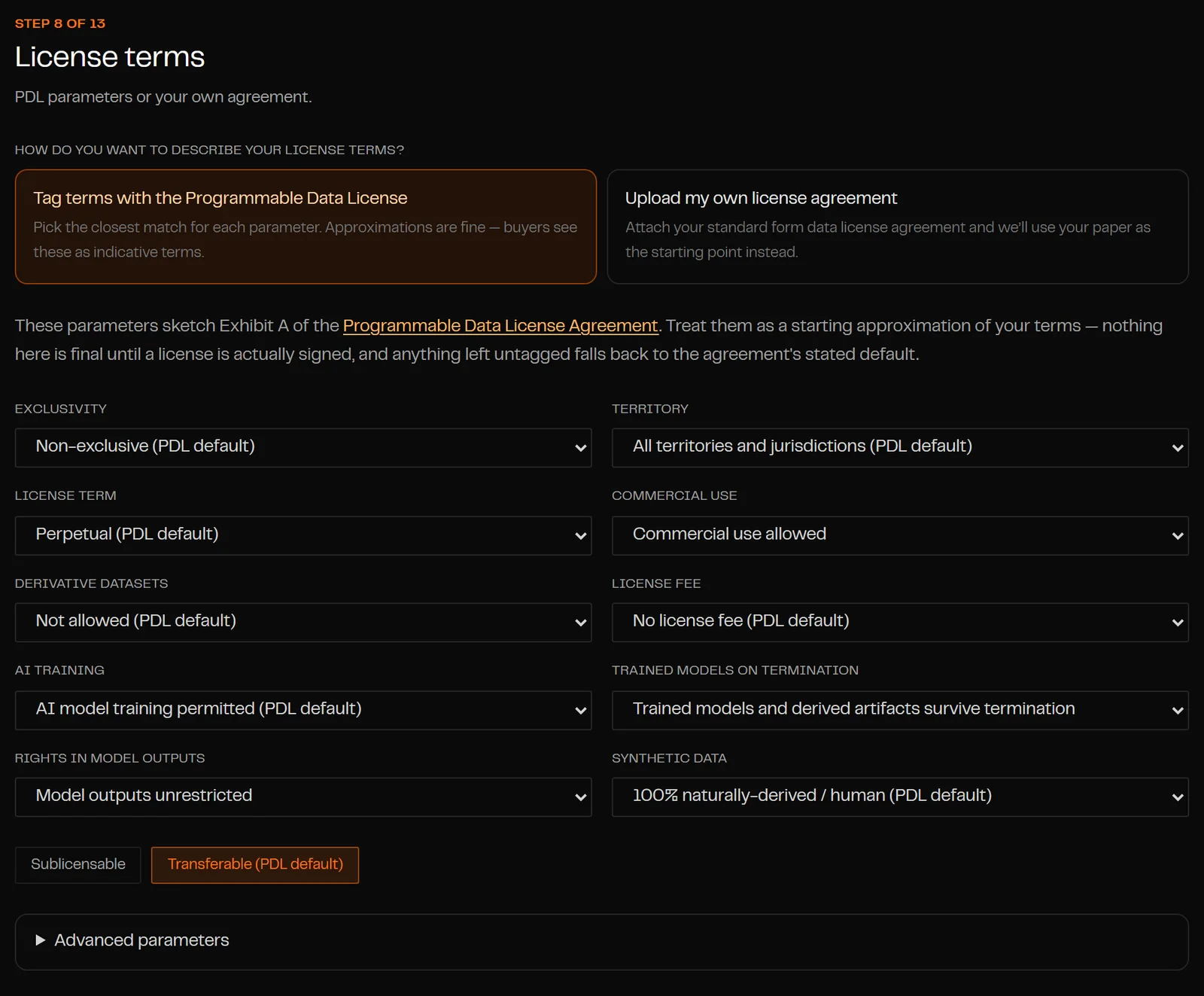This screenshot has height=996, width=1204.
Task: Open the Programmable Data License Agreement link
Action: pos(500,326)
